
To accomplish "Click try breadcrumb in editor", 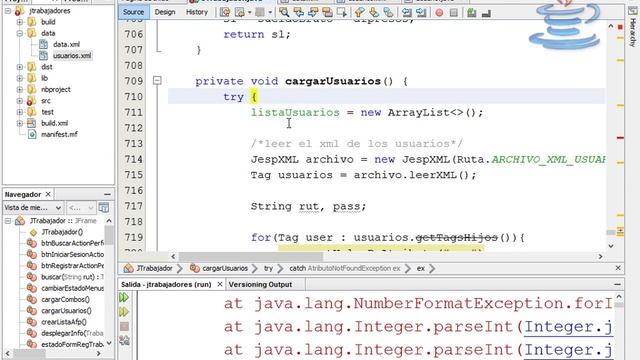I will coord(268,269).
